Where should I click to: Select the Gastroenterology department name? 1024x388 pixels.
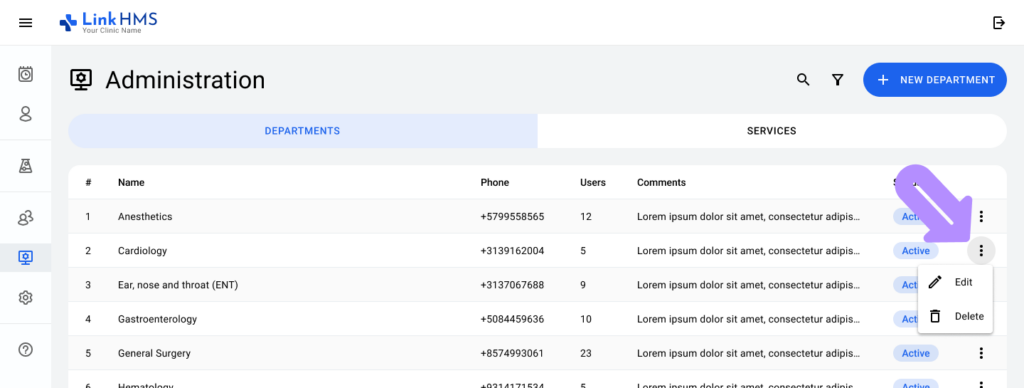157,319
